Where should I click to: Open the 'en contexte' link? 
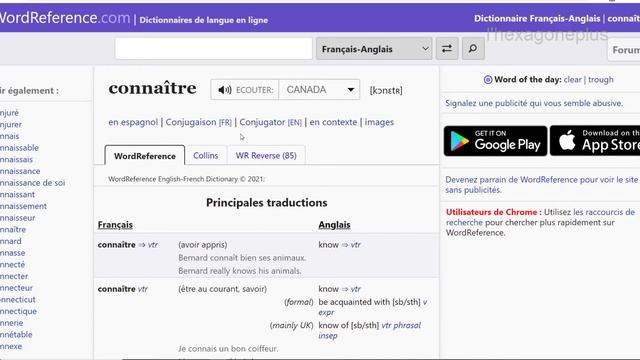pos(333,122)
